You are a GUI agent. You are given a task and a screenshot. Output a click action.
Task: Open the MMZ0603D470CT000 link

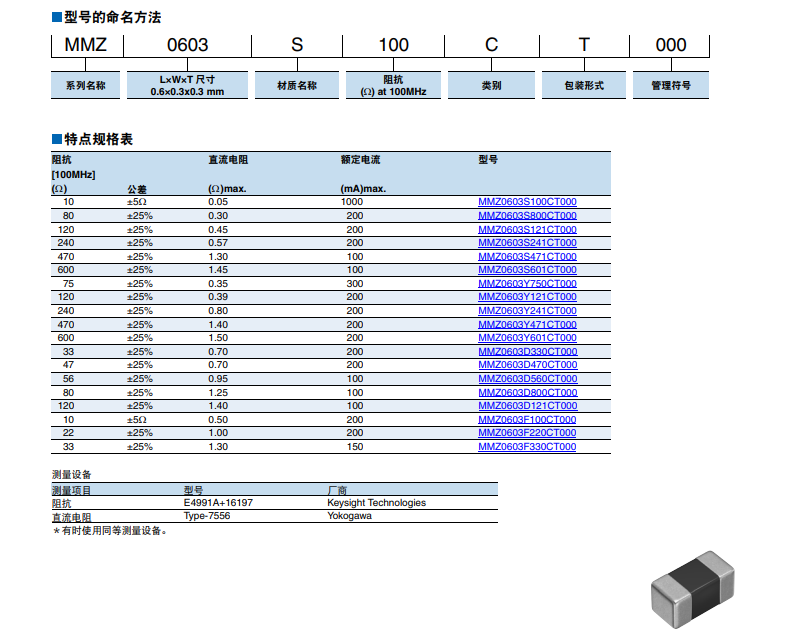527,365
